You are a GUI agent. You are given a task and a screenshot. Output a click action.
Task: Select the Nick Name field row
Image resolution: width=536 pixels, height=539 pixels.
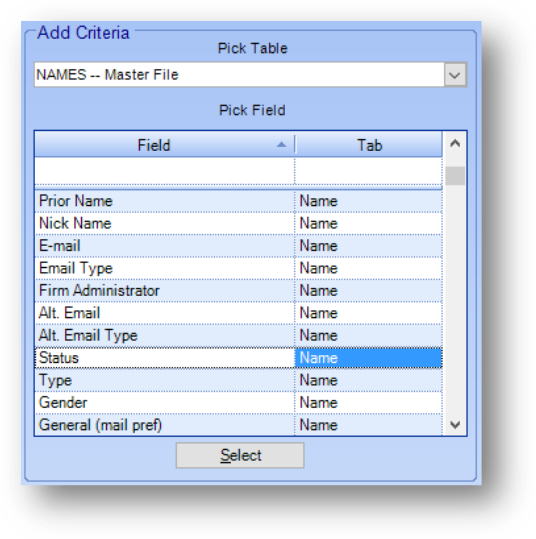pyautogui.click(x=238, y=223)
